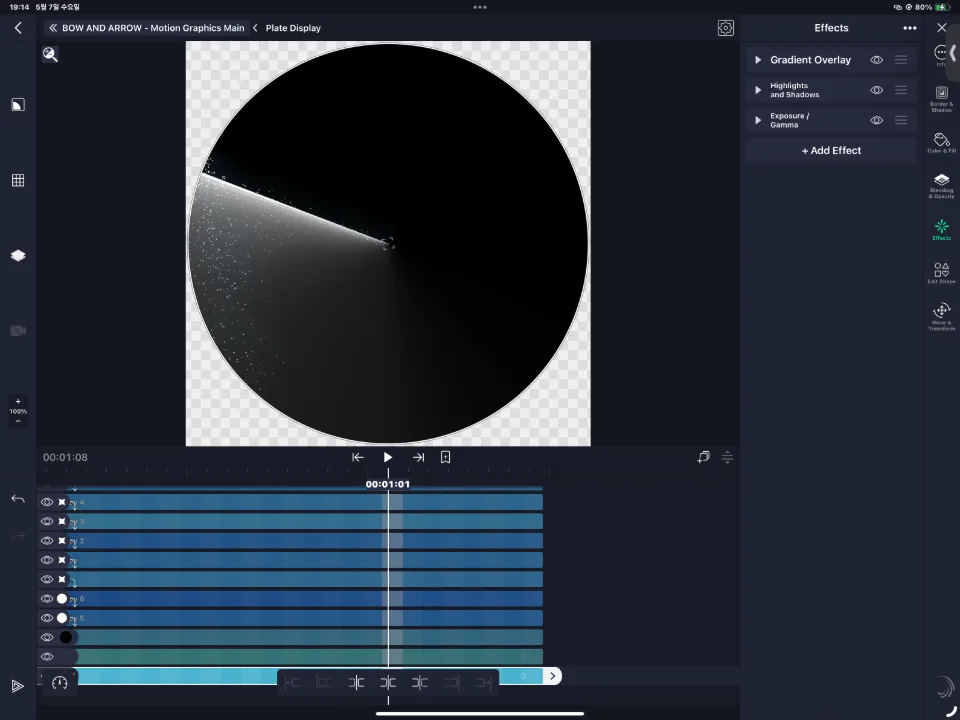Tap the back arrow to exit project
The image size is (960, 720).
point(18,28)
